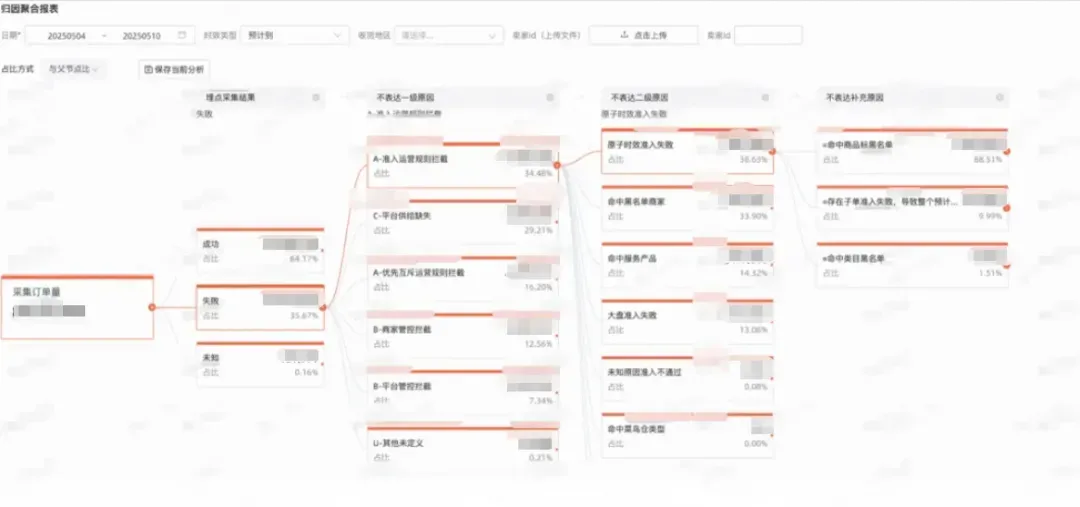
Task: Select the 命中类目黑名单 card
Action: point(913,265)
